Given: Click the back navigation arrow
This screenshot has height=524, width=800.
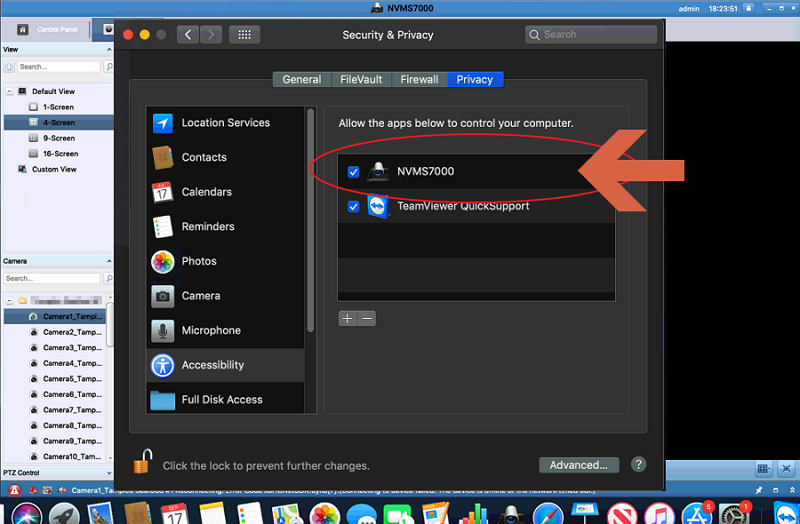Looking at the screenshot, I should coord(188,34).
